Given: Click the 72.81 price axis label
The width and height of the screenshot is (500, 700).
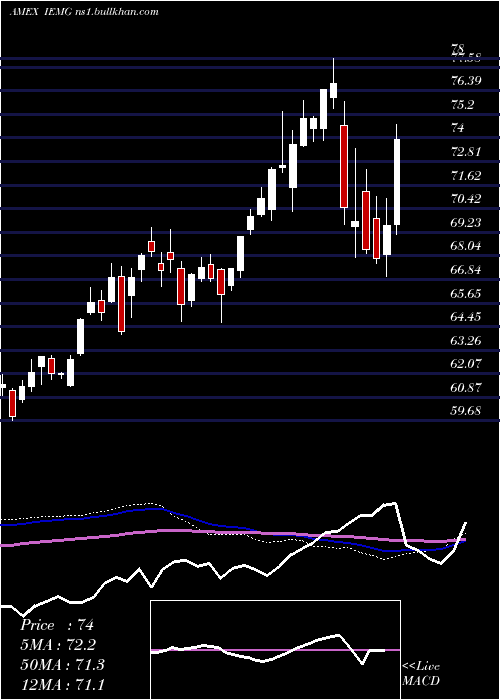Looking at the screenshot, I should click(x=466, y=152).
